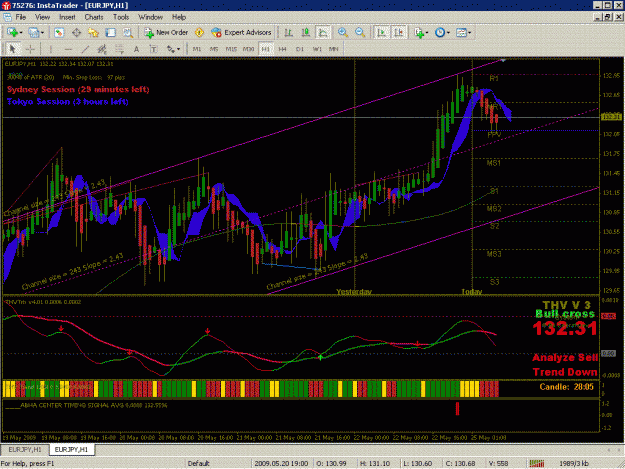Draw a horizontal line tool
The width and height of the screenshot is (625, 469).
click(x=68, y=49)
